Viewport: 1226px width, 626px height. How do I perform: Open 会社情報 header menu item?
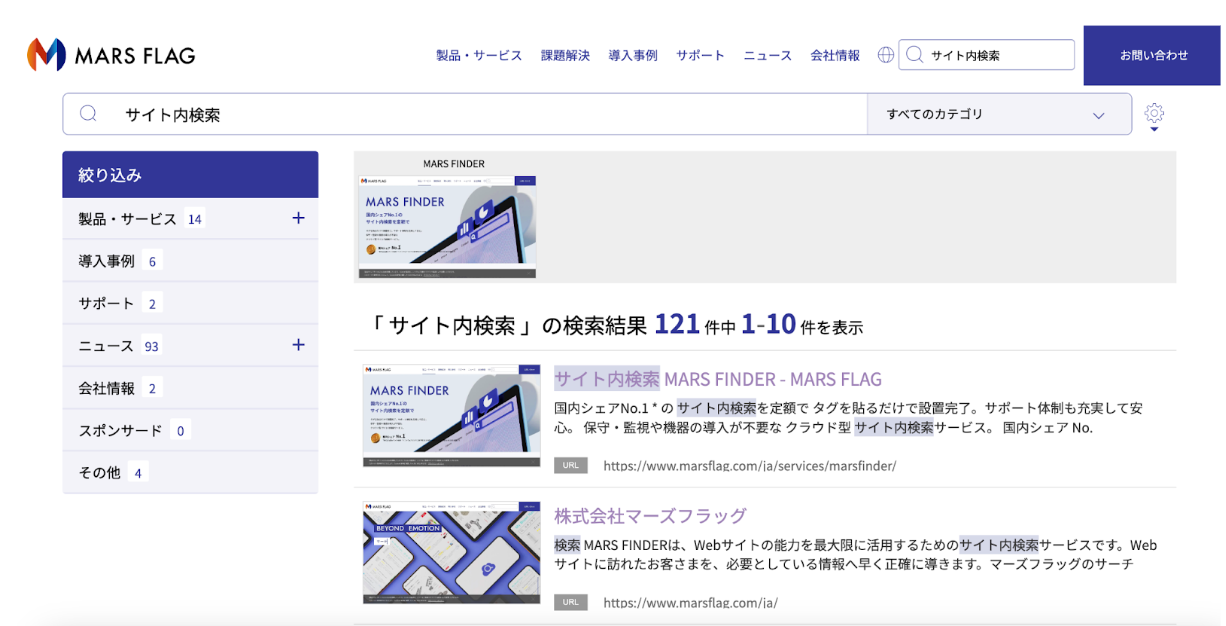[835, 55]
